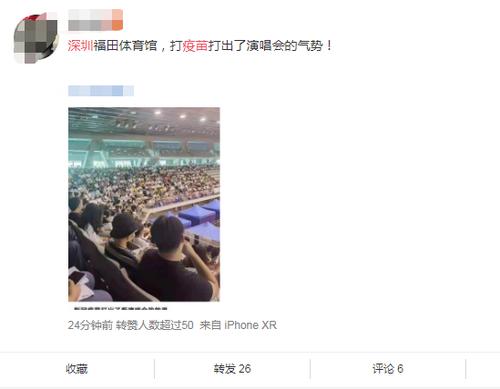Open 评论 6 comments section
Screen dimensions: 500x389
[x=388, y=369]
